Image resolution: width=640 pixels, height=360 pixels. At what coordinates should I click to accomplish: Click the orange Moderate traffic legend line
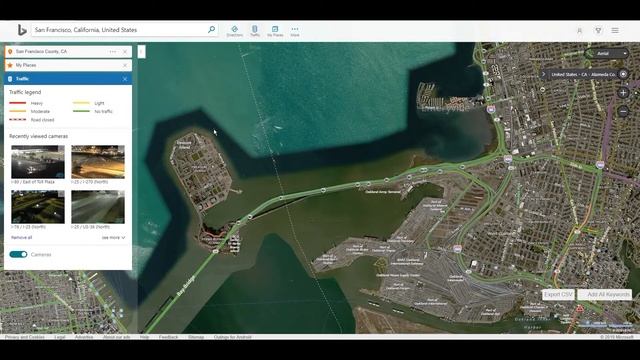point(18,111)
